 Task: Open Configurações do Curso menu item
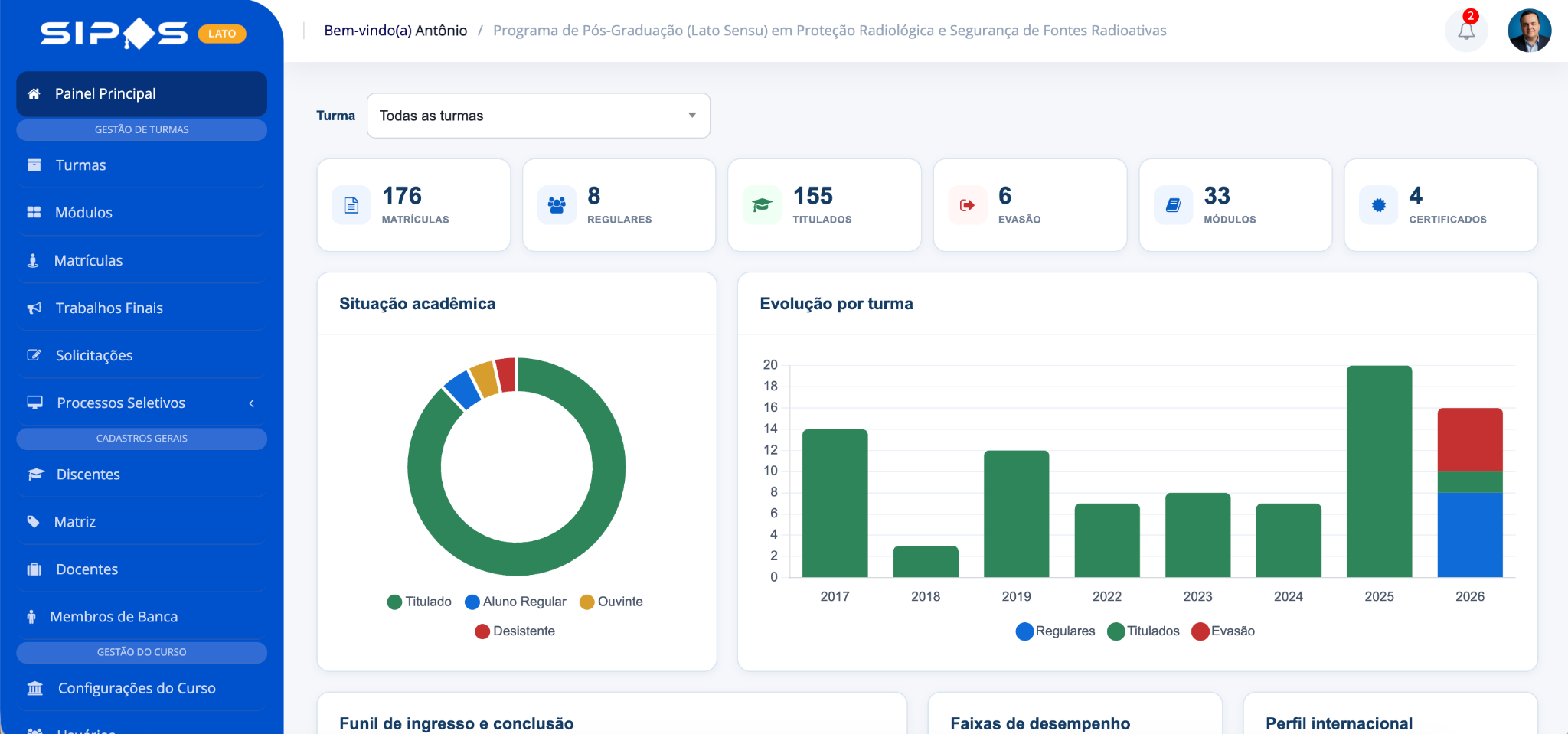pos(142,688)
